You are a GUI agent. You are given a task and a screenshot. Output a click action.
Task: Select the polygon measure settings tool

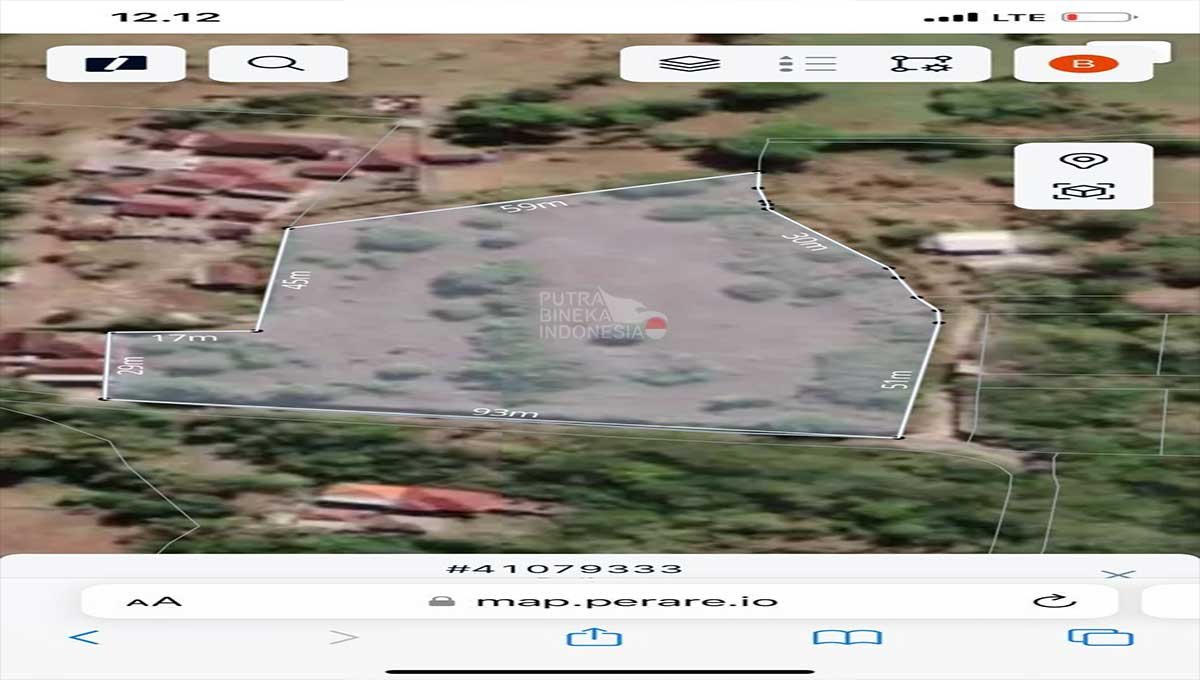tap(920, 64)
